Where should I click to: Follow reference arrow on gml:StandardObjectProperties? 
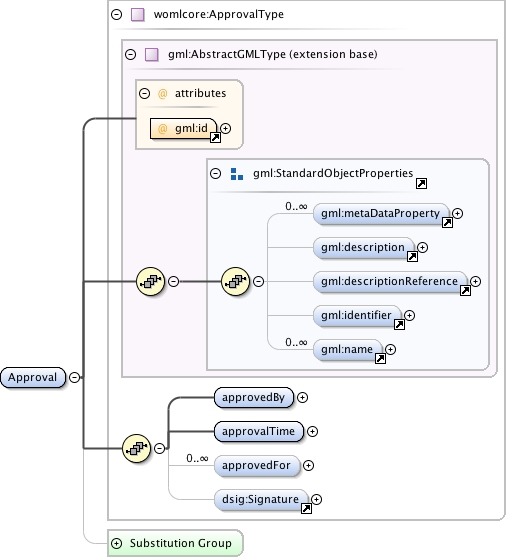(x=421, y=184)
